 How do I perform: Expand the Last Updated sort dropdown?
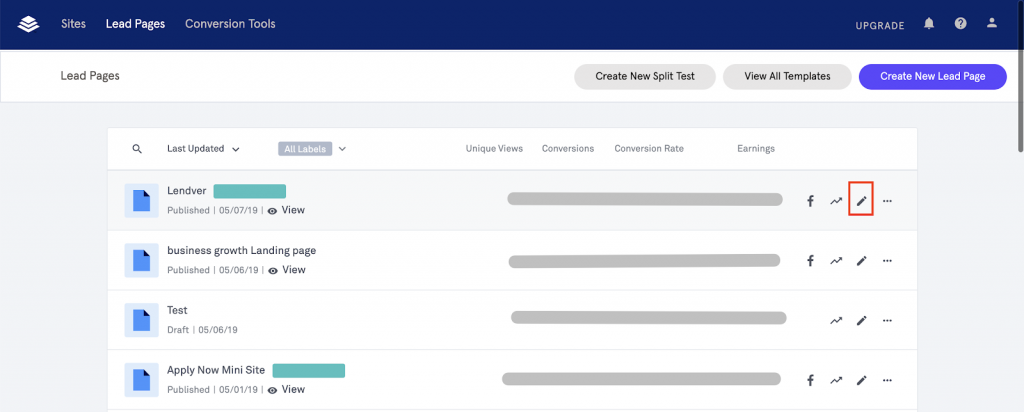pos(203,149)
